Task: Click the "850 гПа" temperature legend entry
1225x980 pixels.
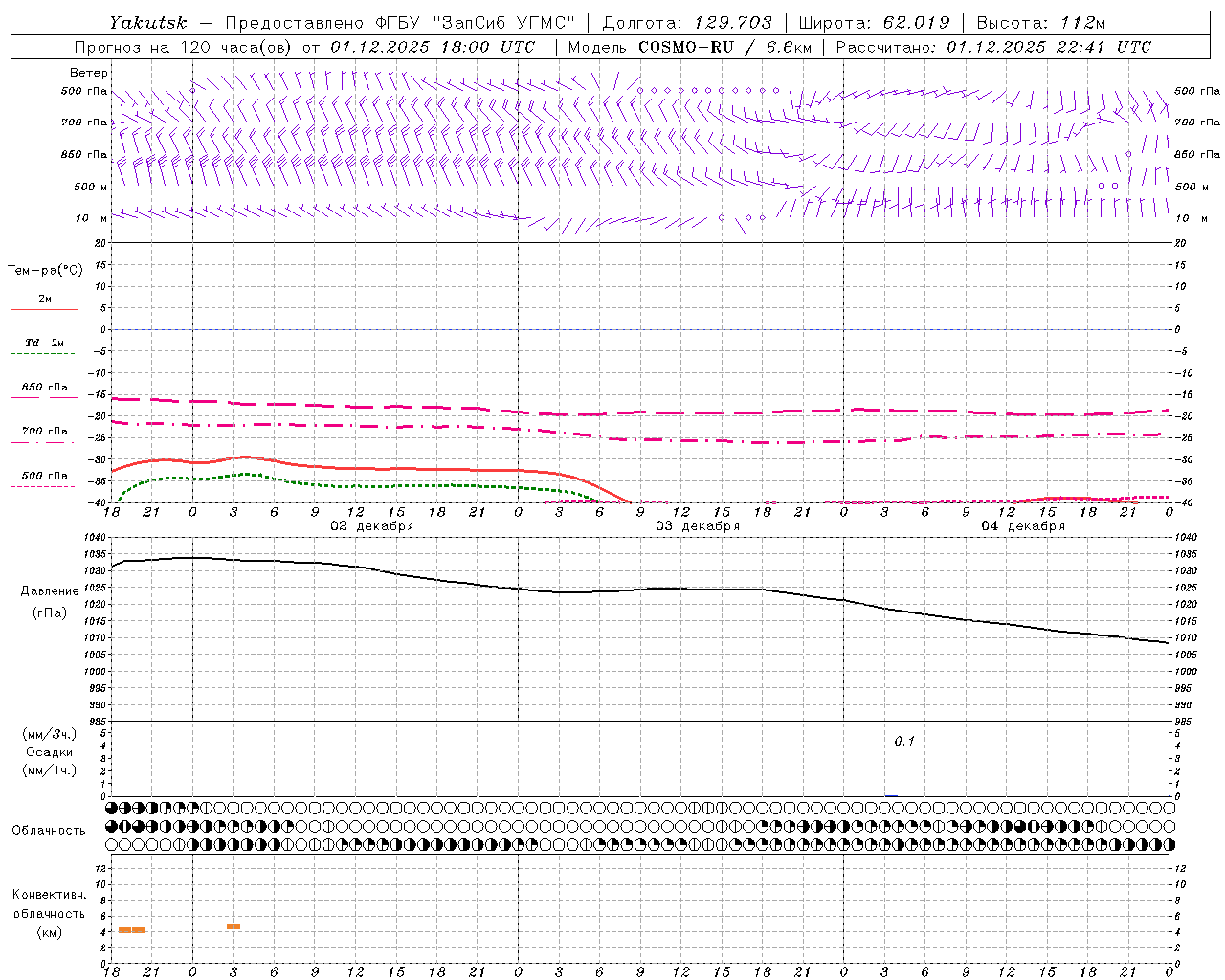Action: pyautogui.click(x=45, y=388)
